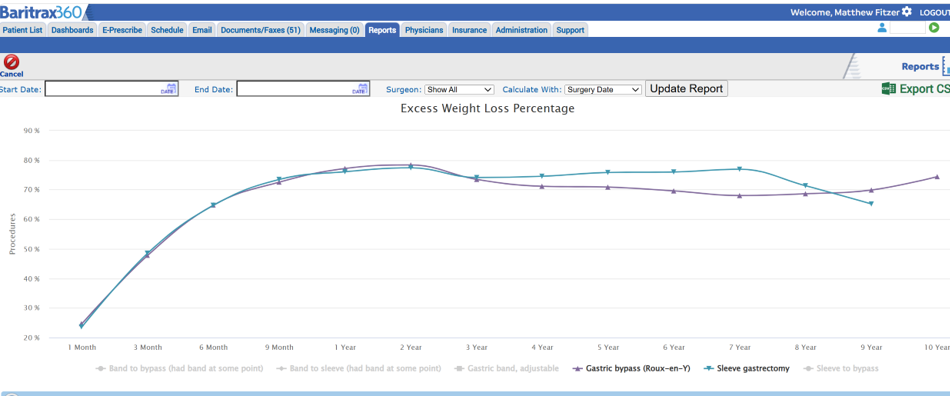The width and height of the screenshot is (950, 396).
Task: Click the Export CSV link text
Action: coord(925,89)
